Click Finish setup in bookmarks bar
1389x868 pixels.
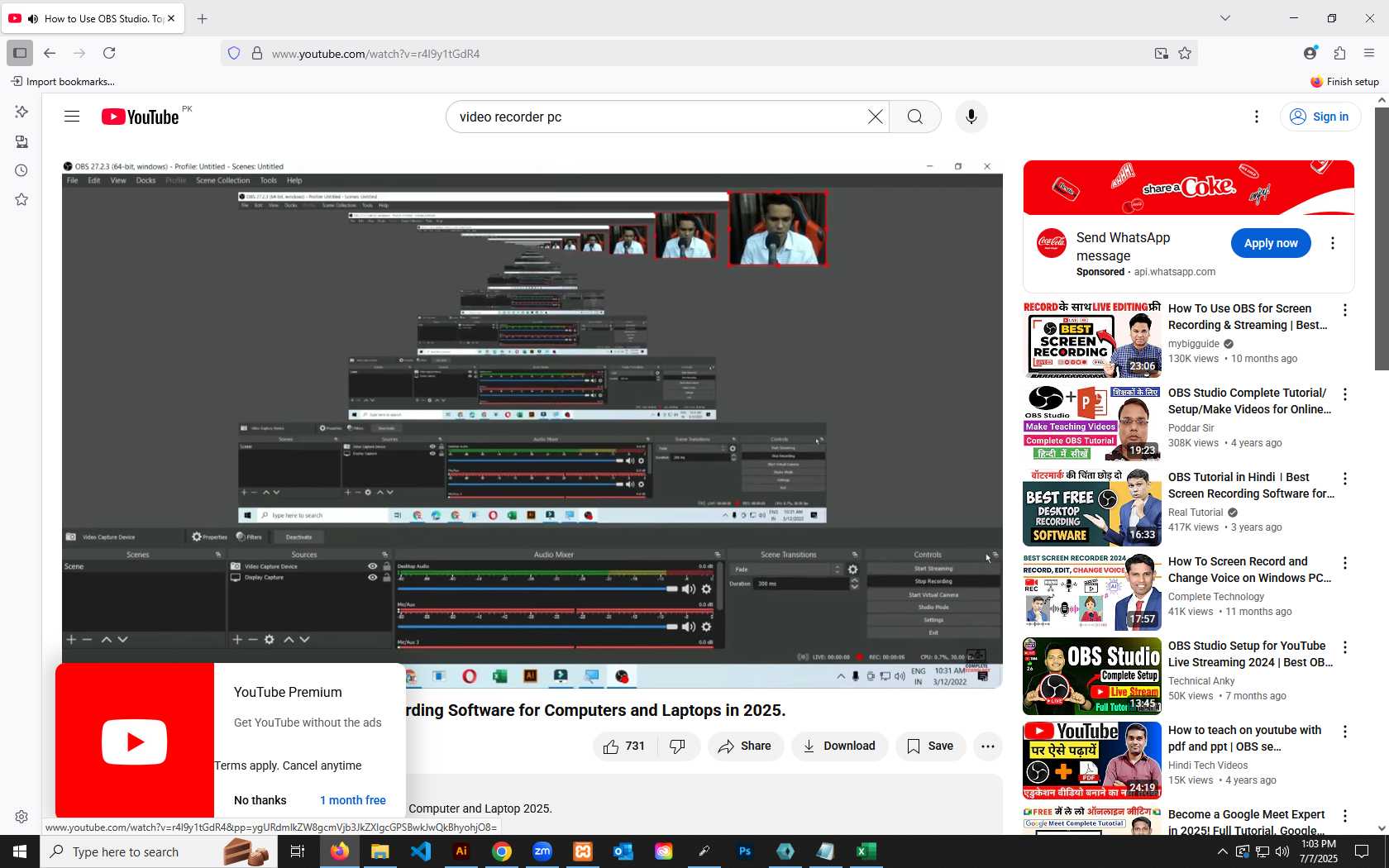[1345, 82]
